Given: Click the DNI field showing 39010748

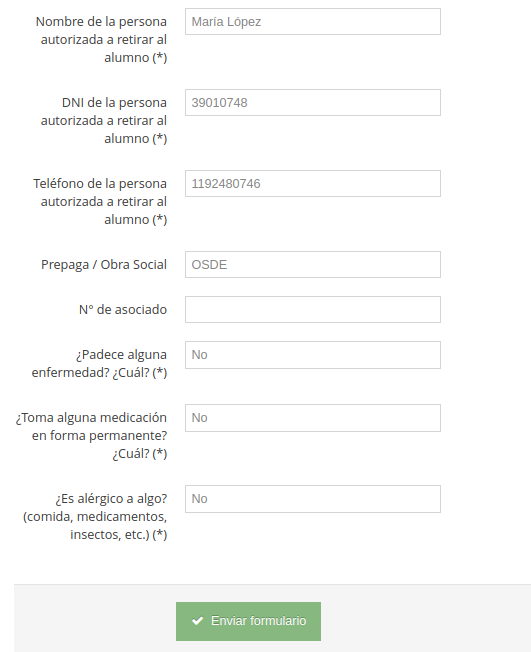Looking at the screenshot, I should tap(313, 102).
